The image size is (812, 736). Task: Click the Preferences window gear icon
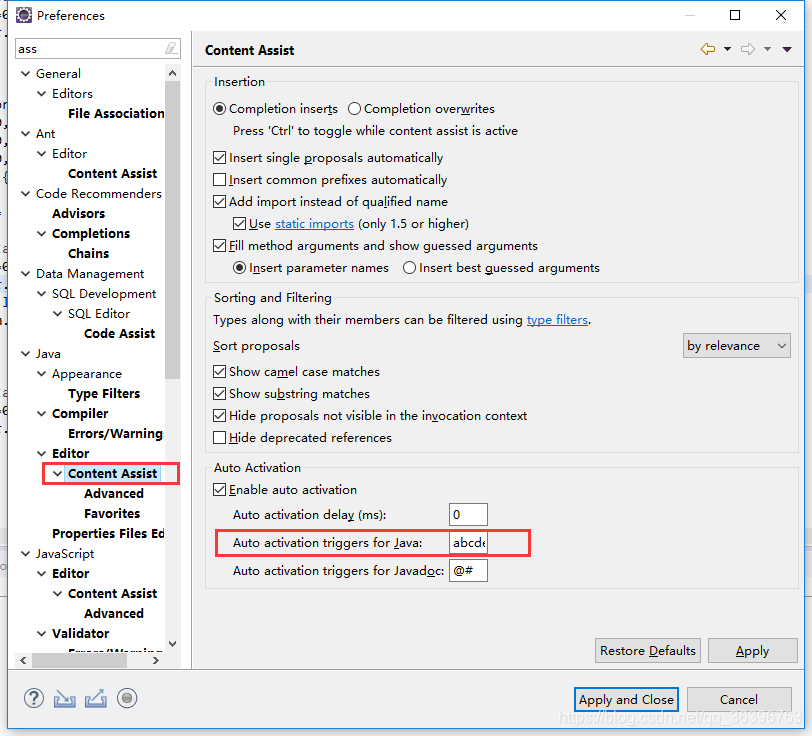point(24,16)
